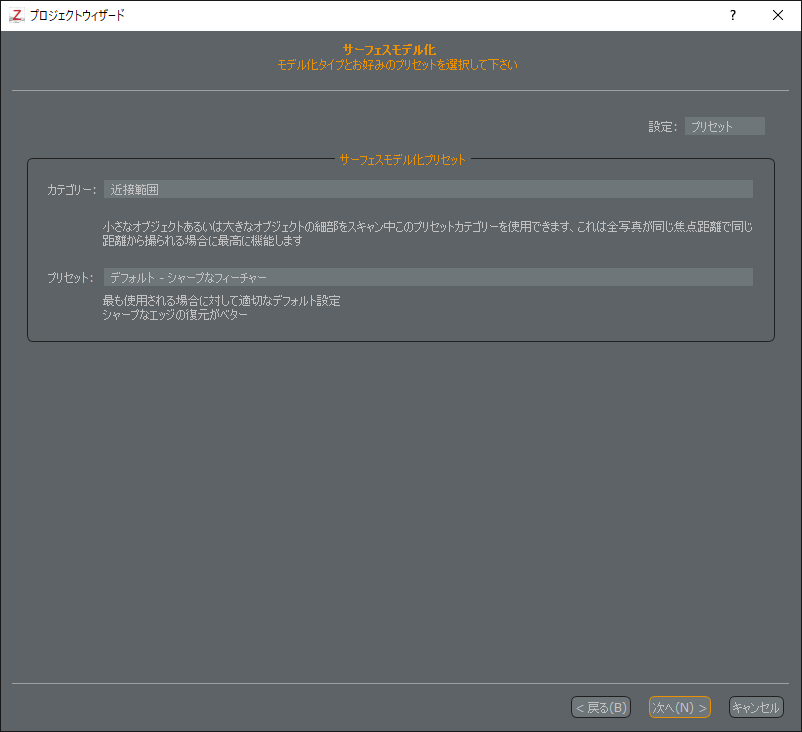The image size is (802, 732).
Task: Click the サーフェスモデル化 heading text
Action: pos(389,50)
